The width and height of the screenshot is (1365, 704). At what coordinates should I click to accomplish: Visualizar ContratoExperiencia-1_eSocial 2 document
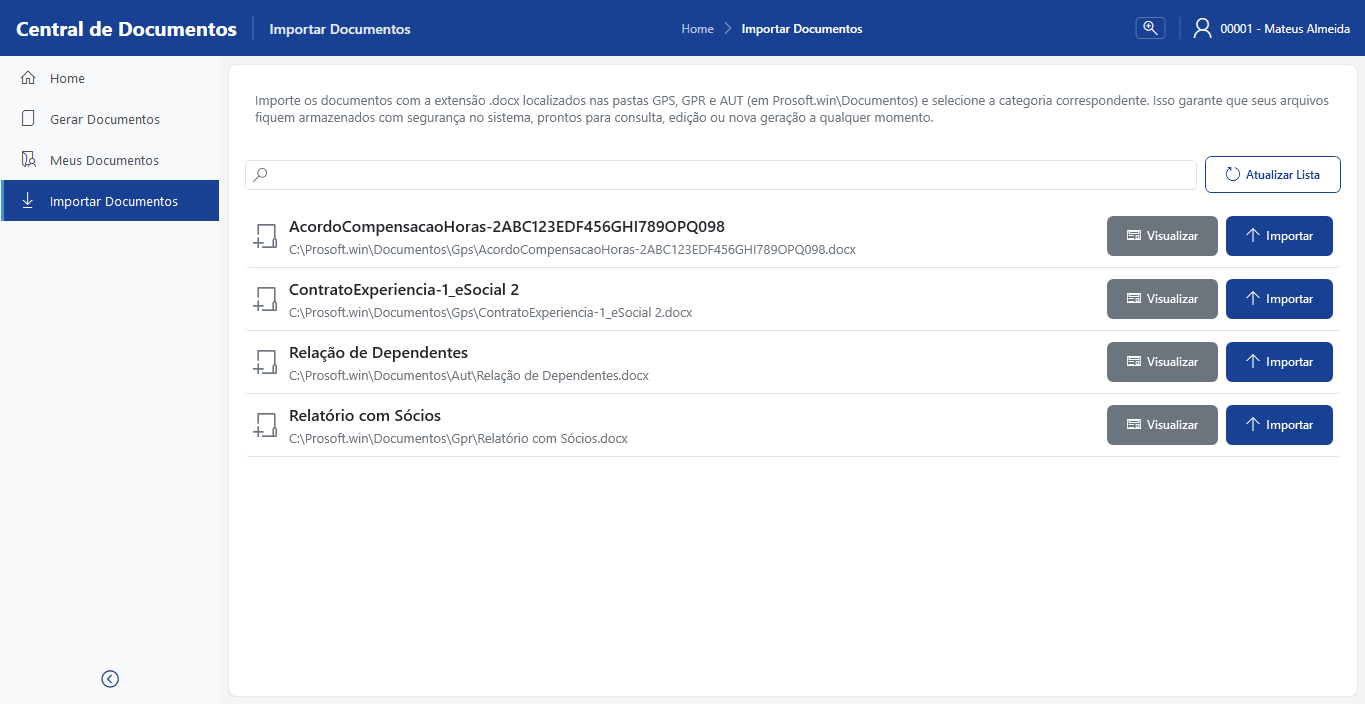[x=1162, y=299]
